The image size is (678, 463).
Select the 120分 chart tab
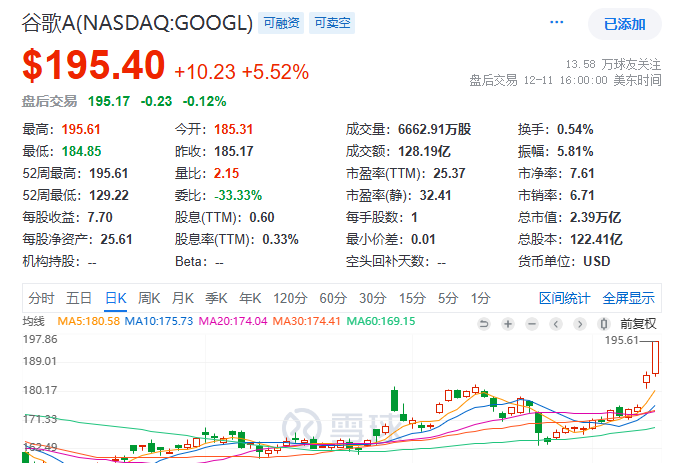(290, 298)
